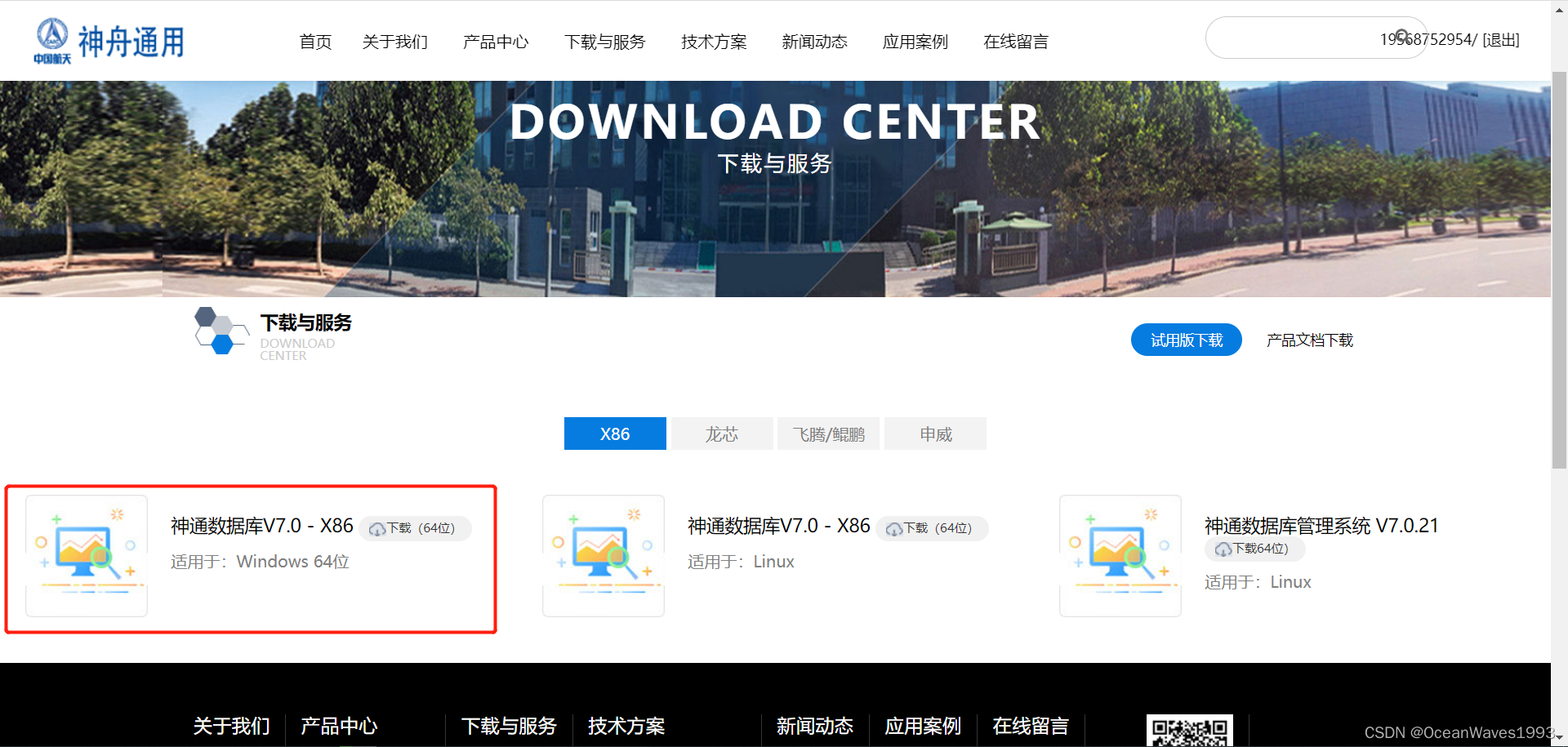The width and height of the screenshot is (1568, 747).
Task: Switch to the 龙芯 tab
Action: (x=722, y=434)
